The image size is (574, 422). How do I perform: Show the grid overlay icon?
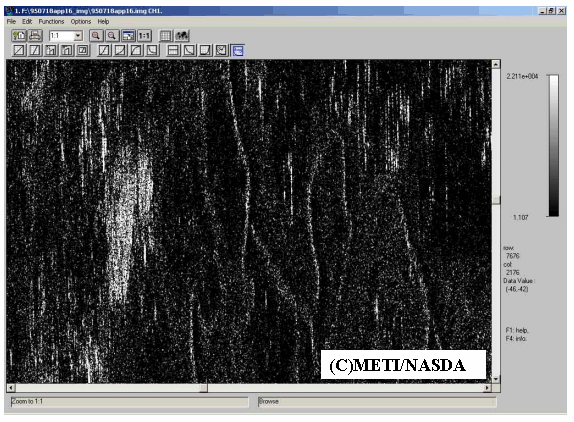pos(165,36)
